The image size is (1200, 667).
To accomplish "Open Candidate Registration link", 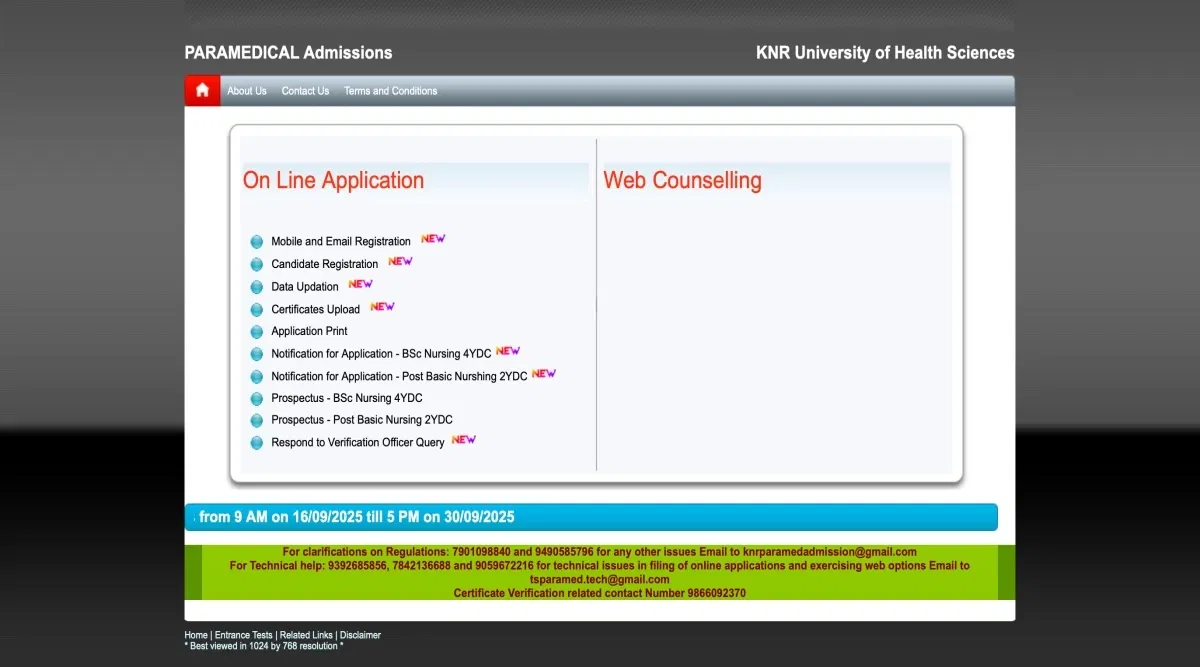I will [x=325, y=264].
